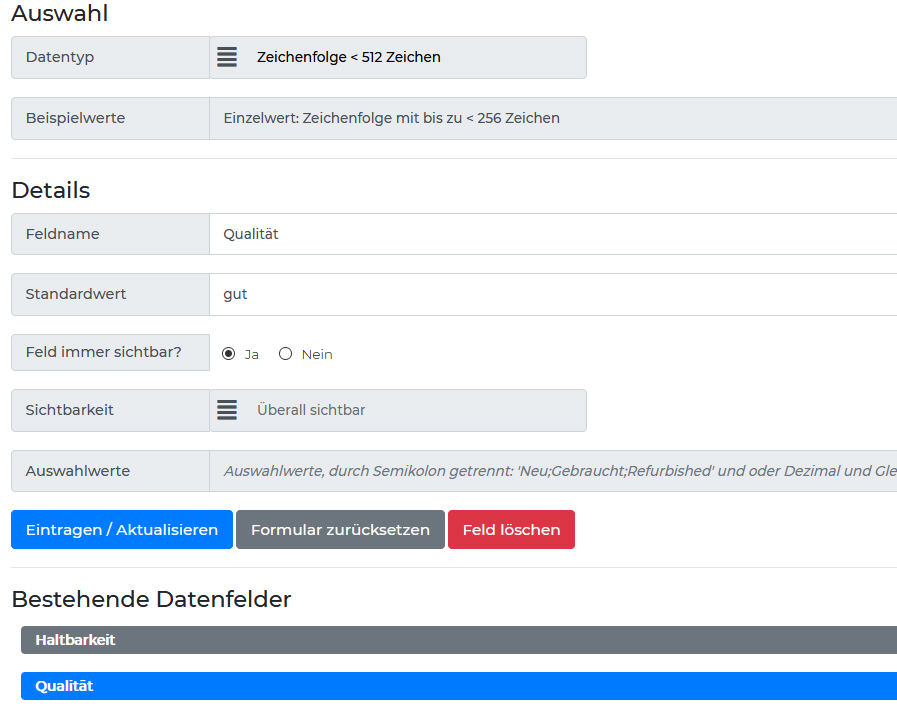
Task: Select the Qualität entry in existing fields
Action: [458, 686]
